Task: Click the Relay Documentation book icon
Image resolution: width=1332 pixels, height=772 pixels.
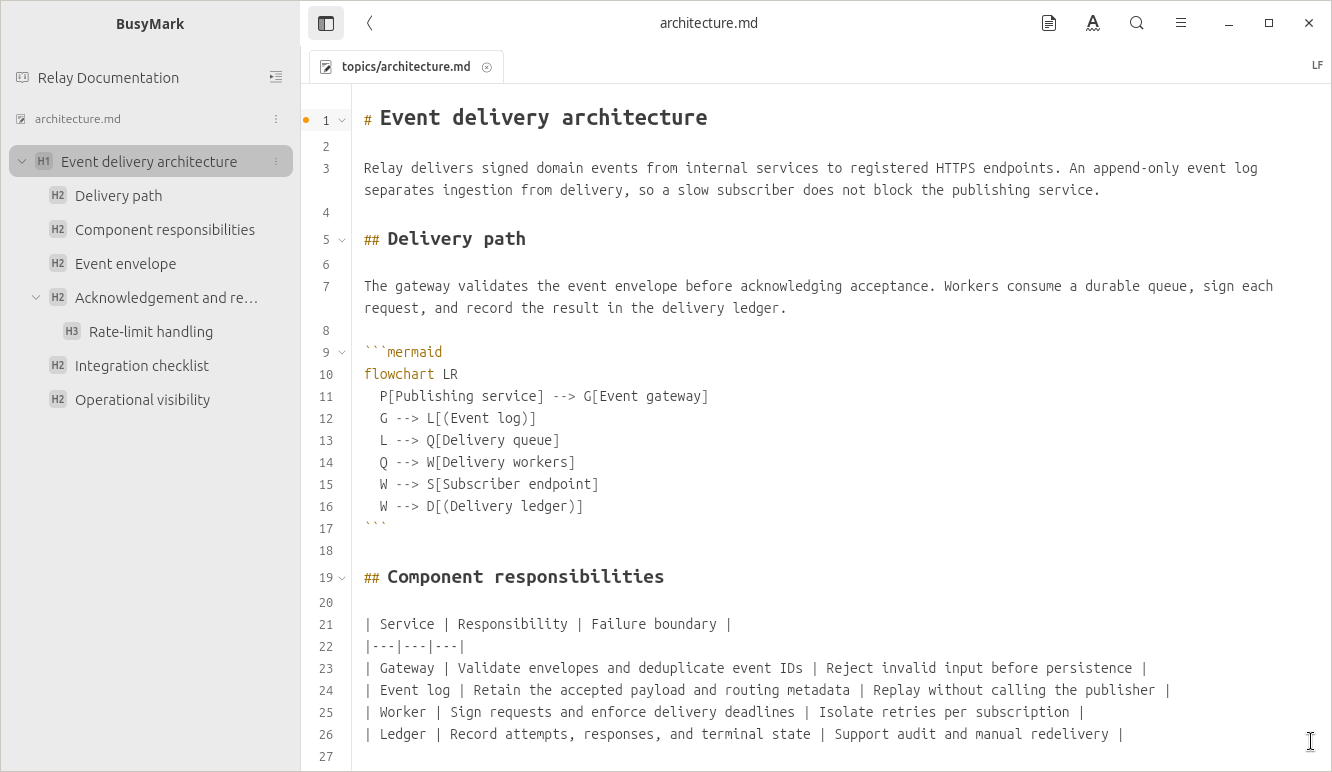Action: pos(22,77)
